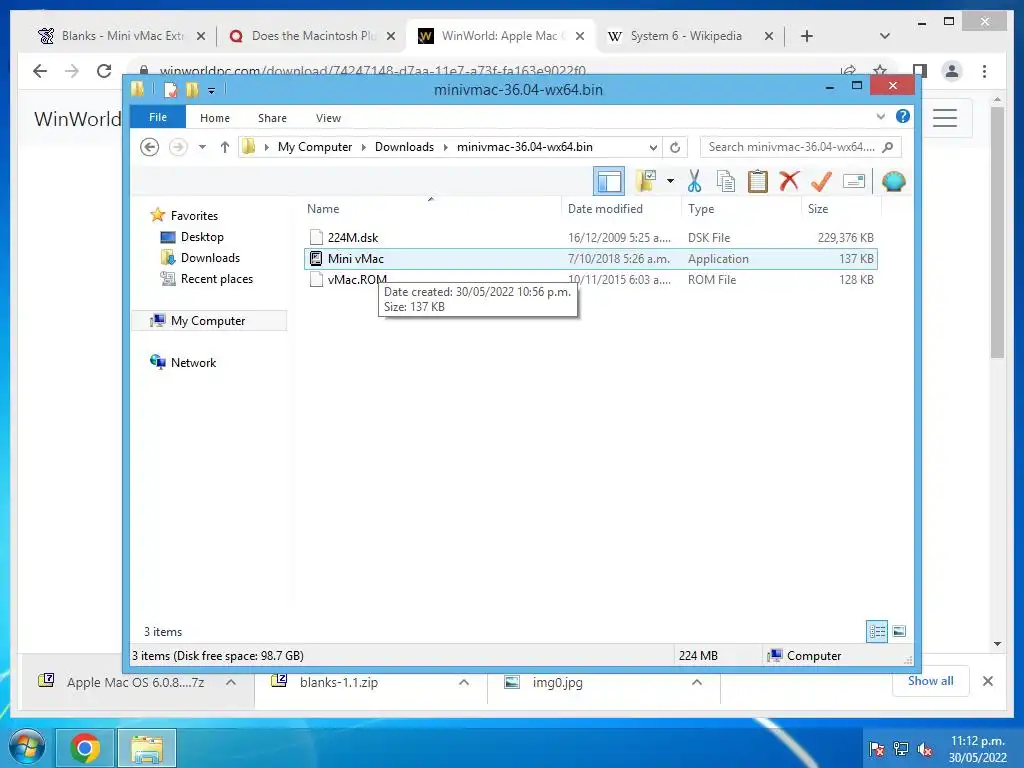Open the Share ribbon tab
1024x768 pixels.
(x=272, y=118)
